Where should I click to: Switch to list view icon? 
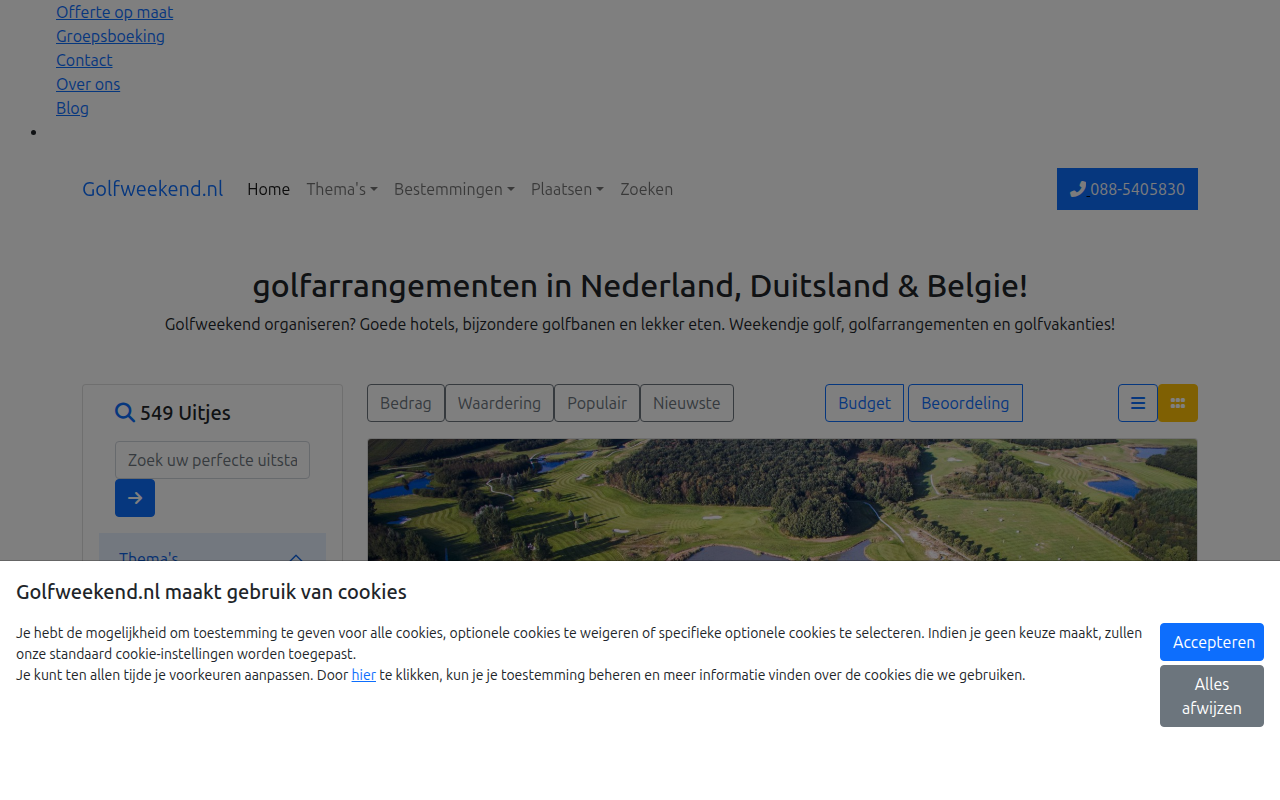click(1138, 403)
